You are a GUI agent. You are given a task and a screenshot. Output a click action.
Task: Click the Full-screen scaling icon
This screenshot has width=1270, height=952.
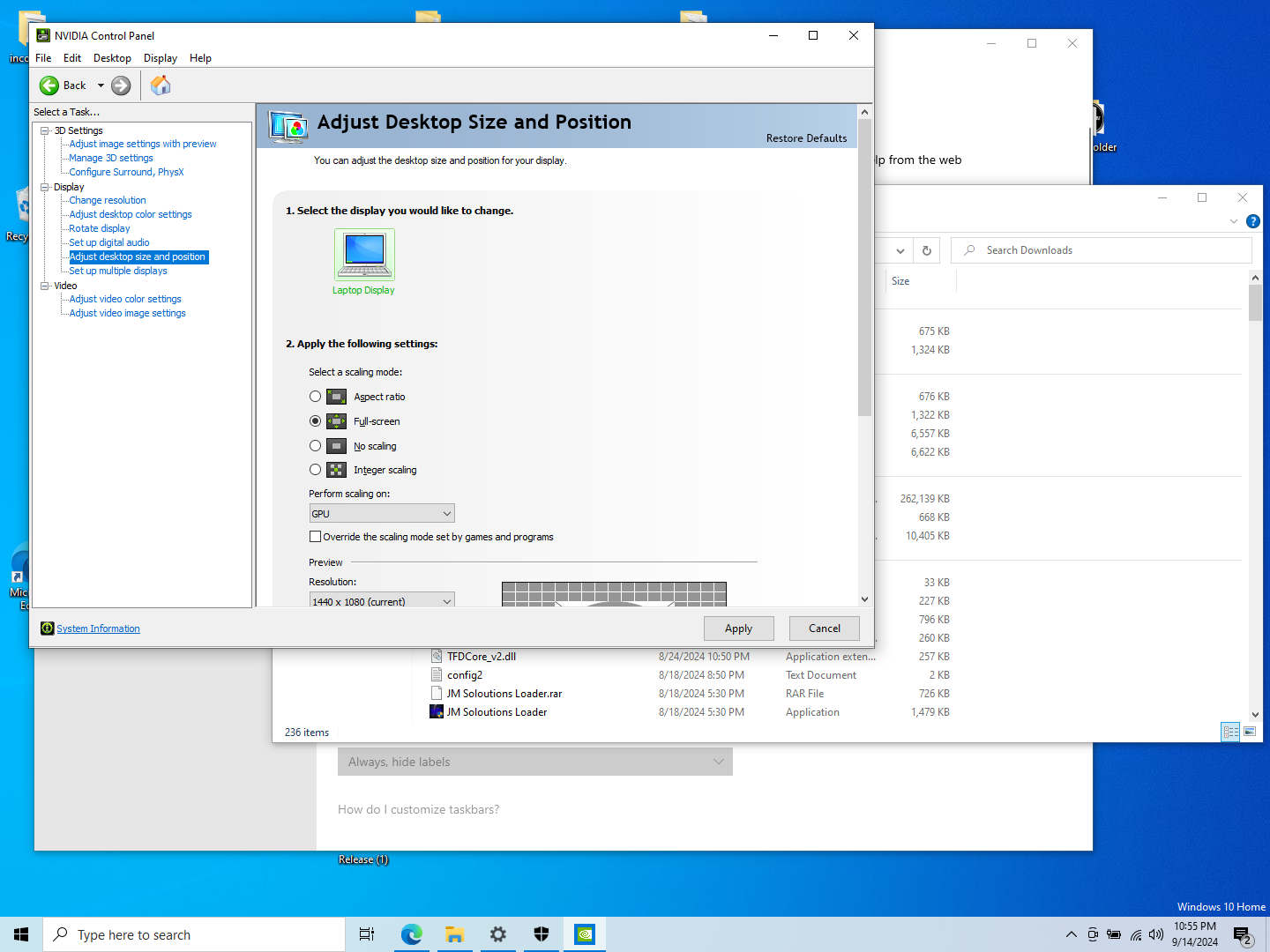[337, 421]
